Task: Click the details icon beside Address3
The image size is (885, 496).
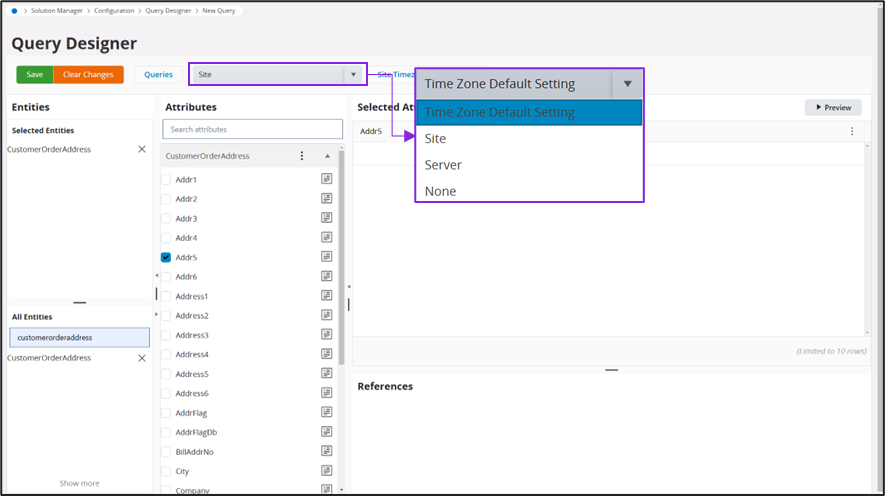Action: point(326,335)
